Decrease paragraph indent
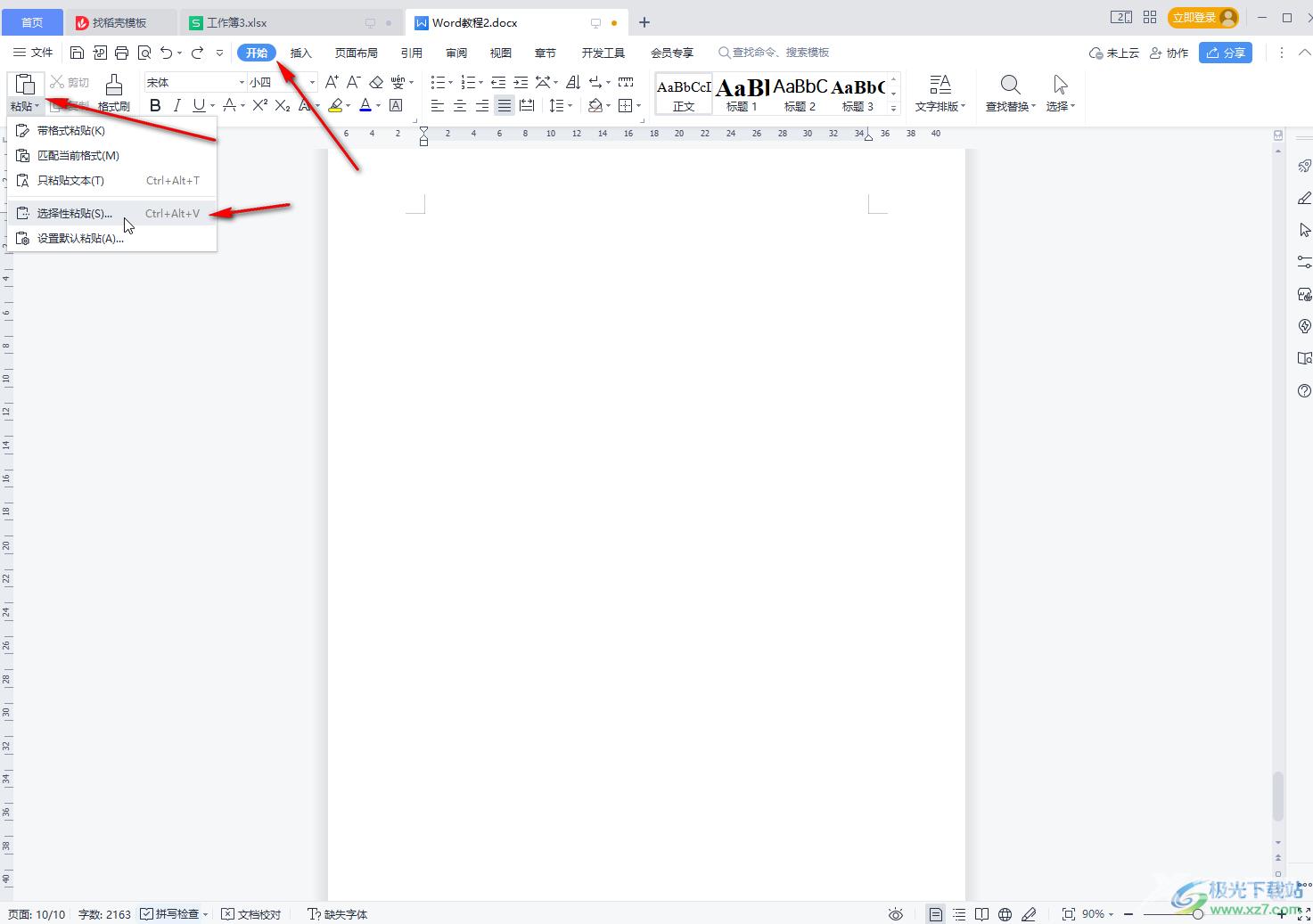The image size is (1313, 924). (x=498, y=82)
